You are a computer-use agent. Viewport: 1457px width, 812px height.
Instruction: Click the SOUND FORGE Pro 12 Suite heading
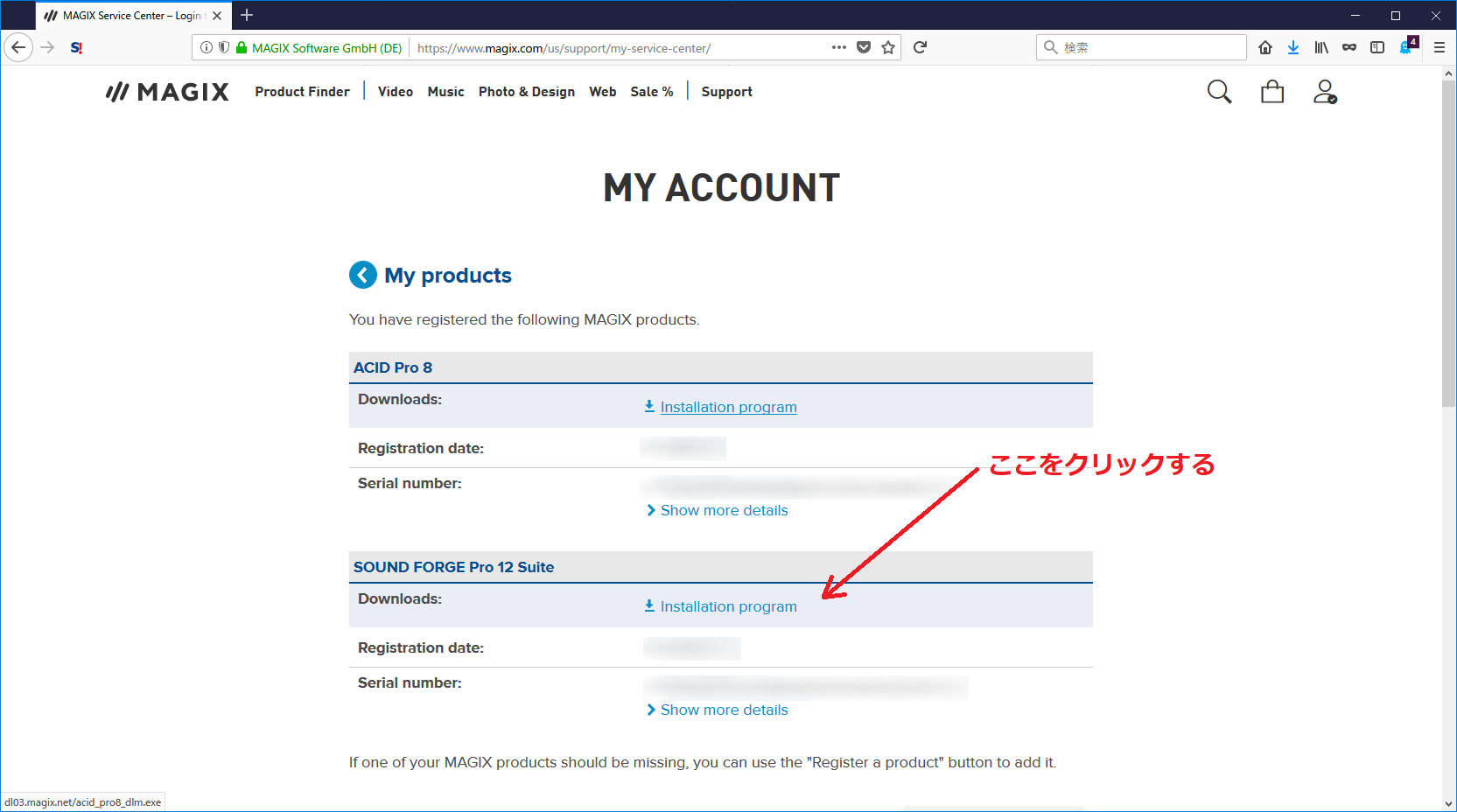coord(453,567)
